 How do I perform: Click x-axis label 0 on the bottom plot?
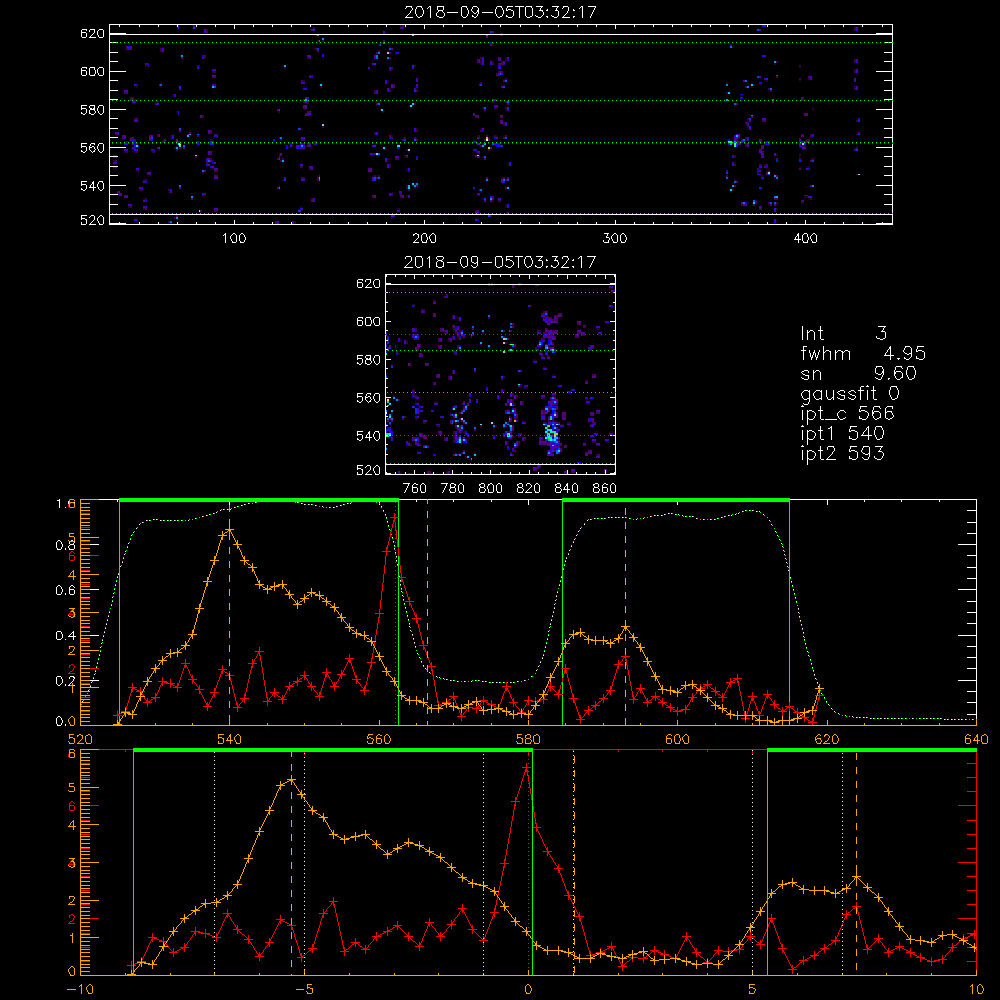point(528,989)
